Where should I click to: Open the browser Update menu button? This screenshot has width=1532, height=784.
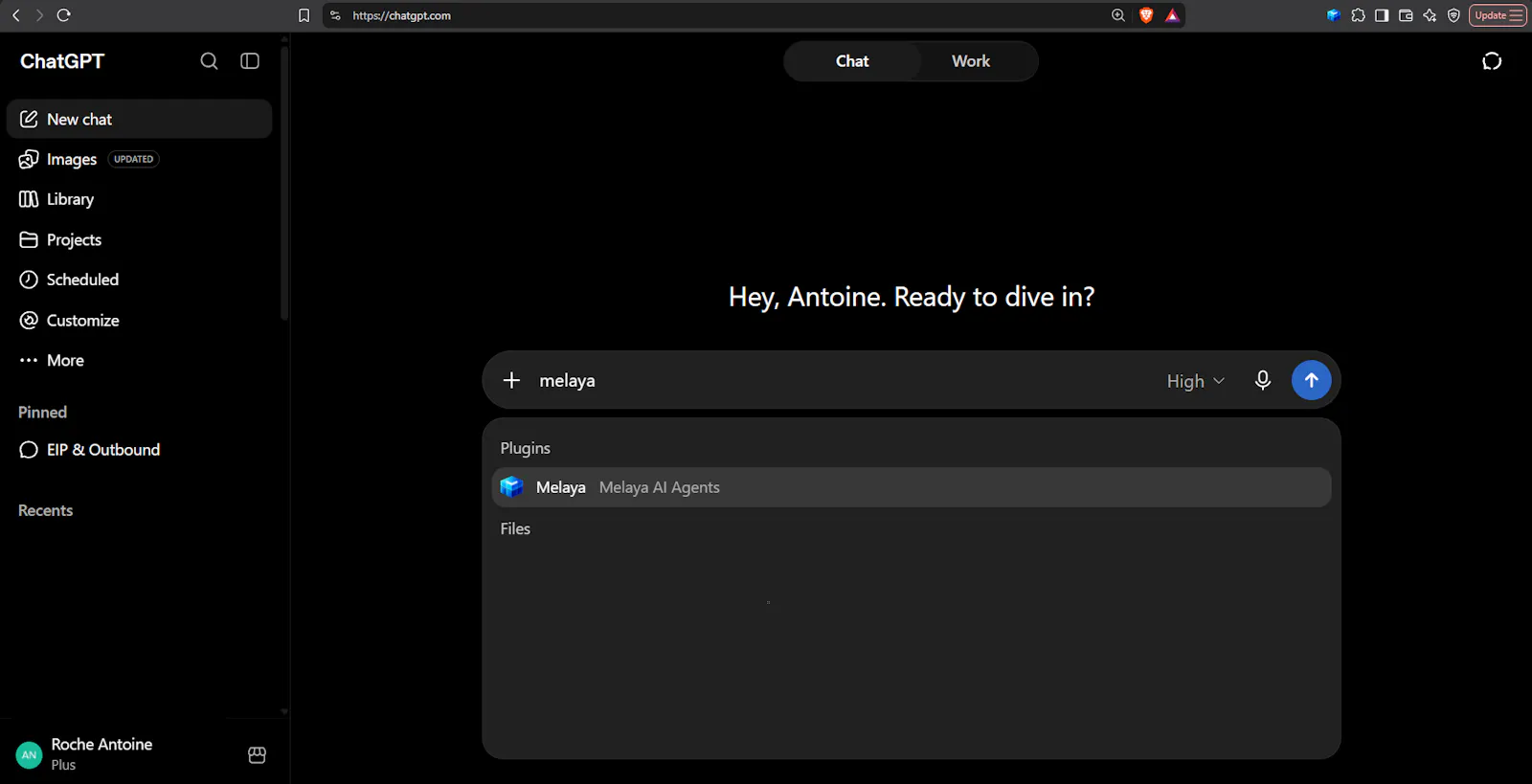pos(1498,15)
